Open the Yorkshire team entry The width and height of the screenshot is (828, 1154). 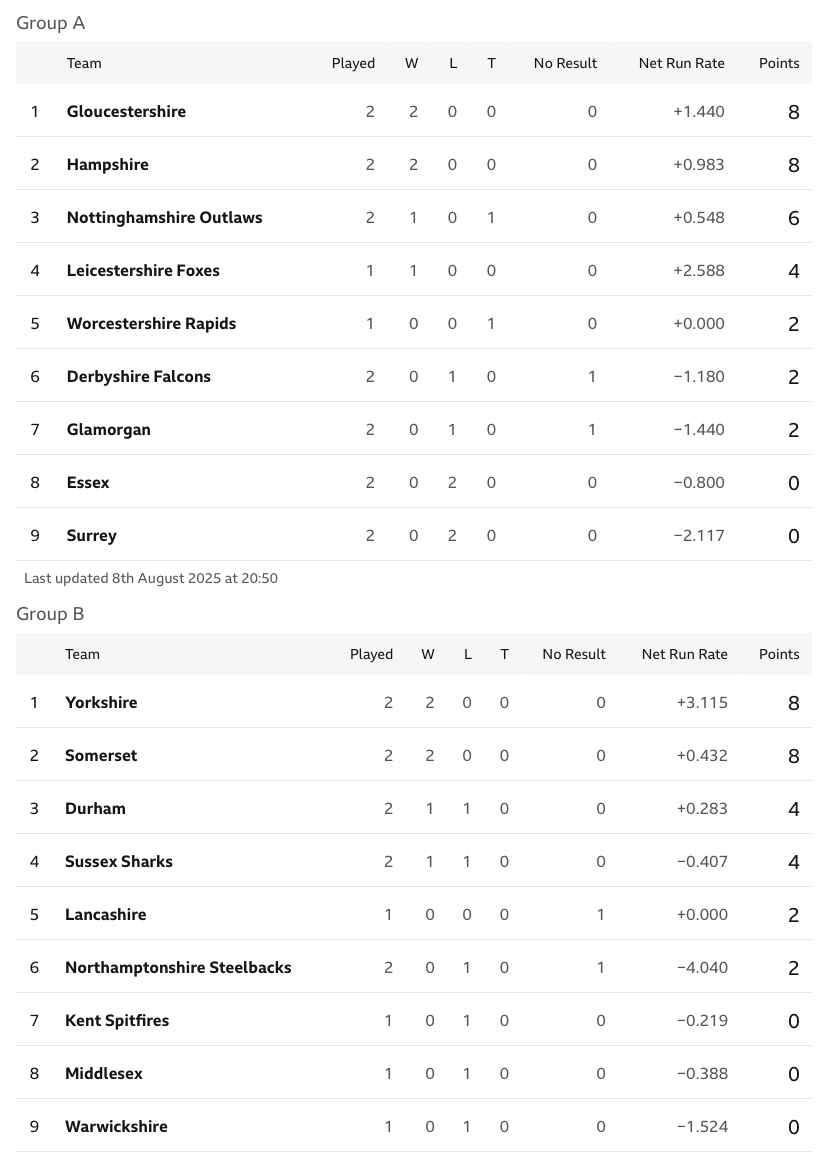point(101,702)
